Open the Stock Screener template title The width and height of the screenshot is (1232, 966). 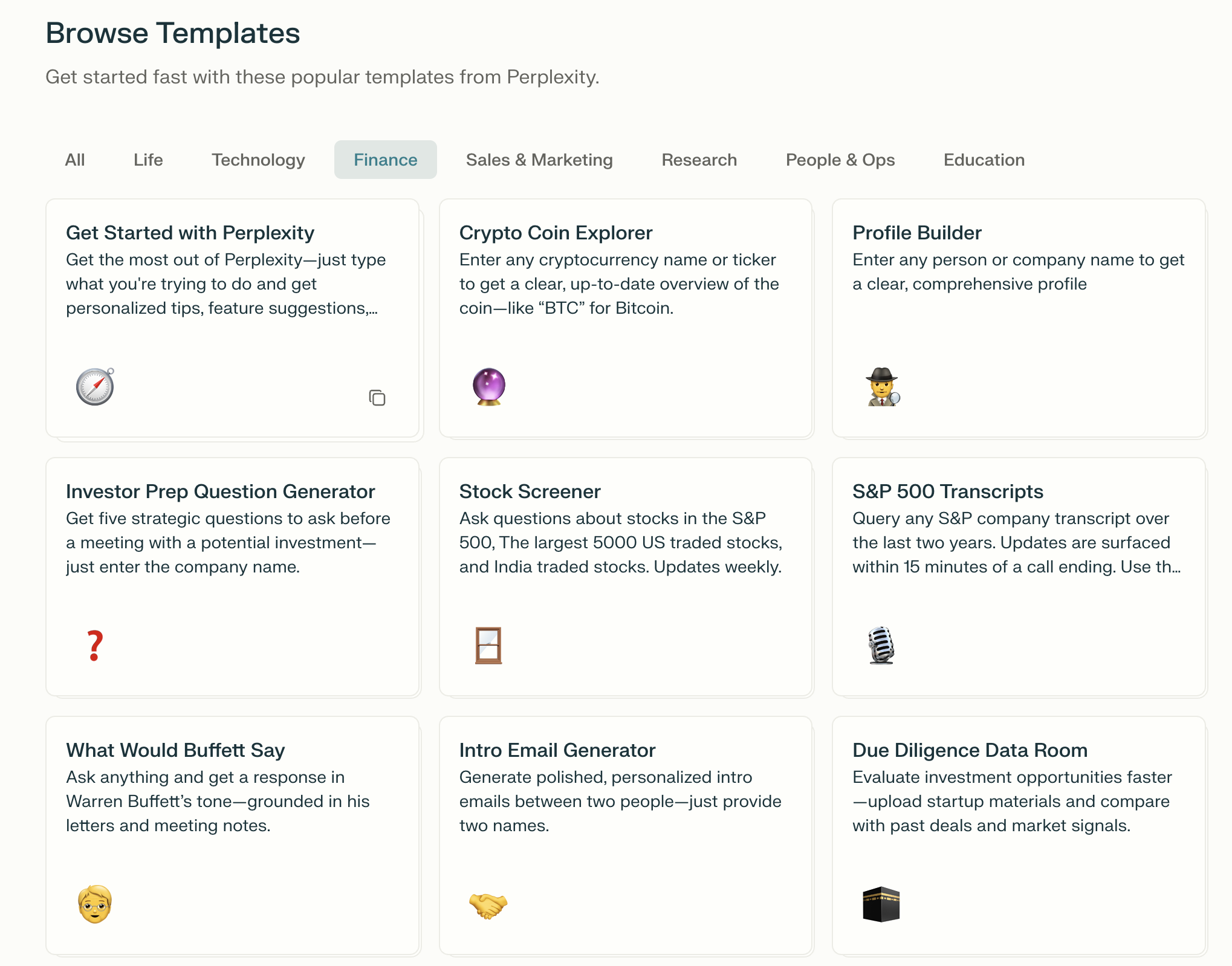[530, 491]
